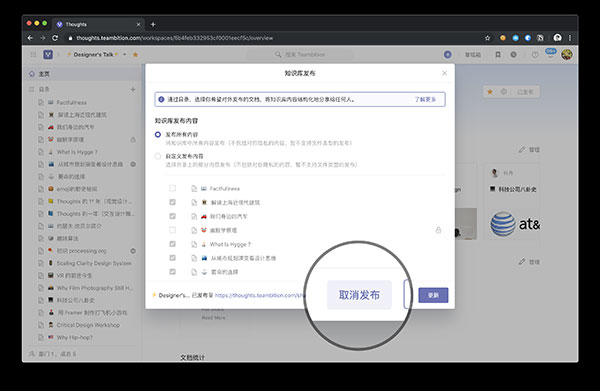Screen dimensions: 600x391
Task: Open the published thoughts.teambition.com share link
Action: [x=260, y=295]
